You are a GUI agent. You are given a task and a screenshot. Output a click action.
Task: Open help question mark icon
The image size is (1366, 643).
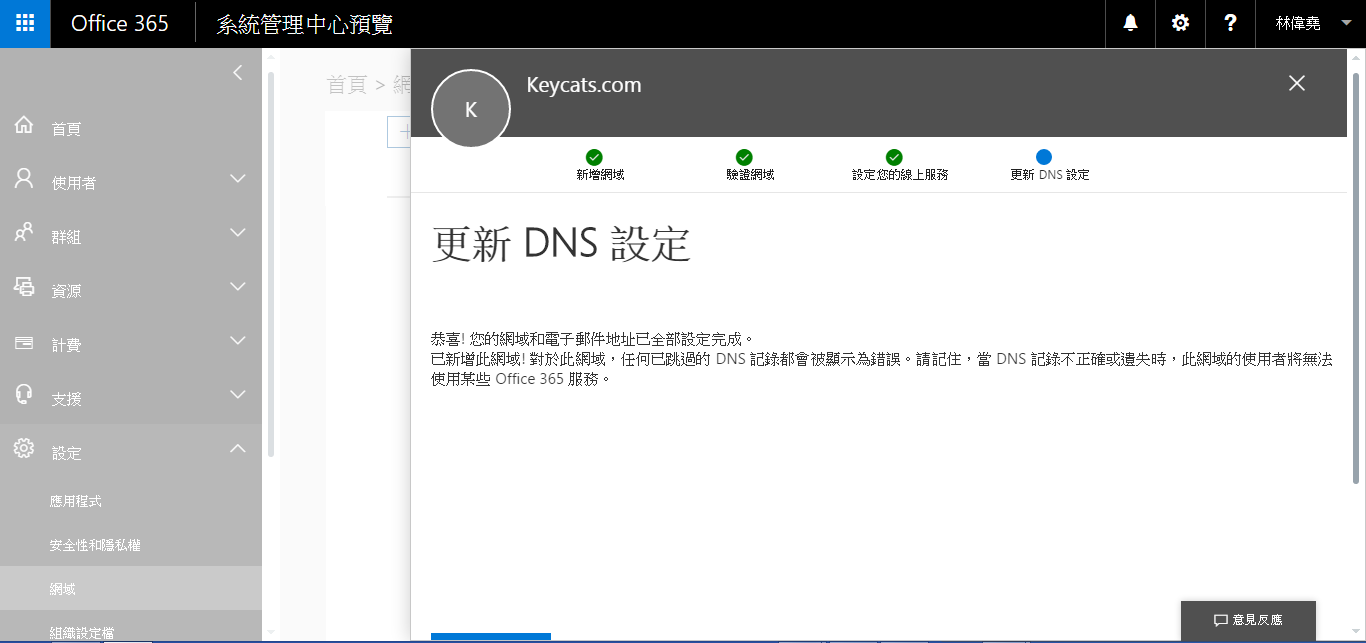point(1231,24)
